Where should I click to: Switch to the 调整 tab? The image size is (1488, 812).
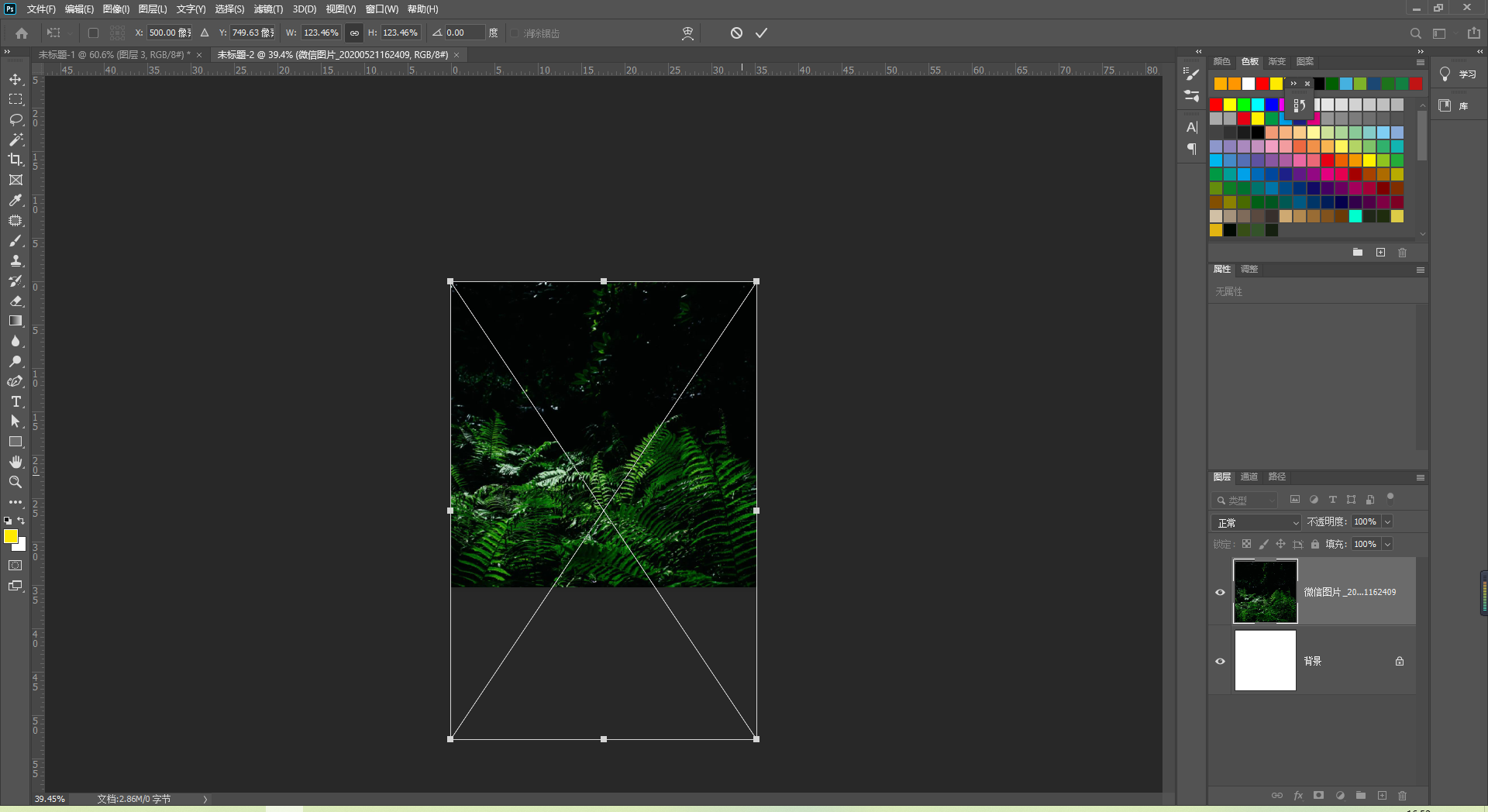(x=1249, y=270)
